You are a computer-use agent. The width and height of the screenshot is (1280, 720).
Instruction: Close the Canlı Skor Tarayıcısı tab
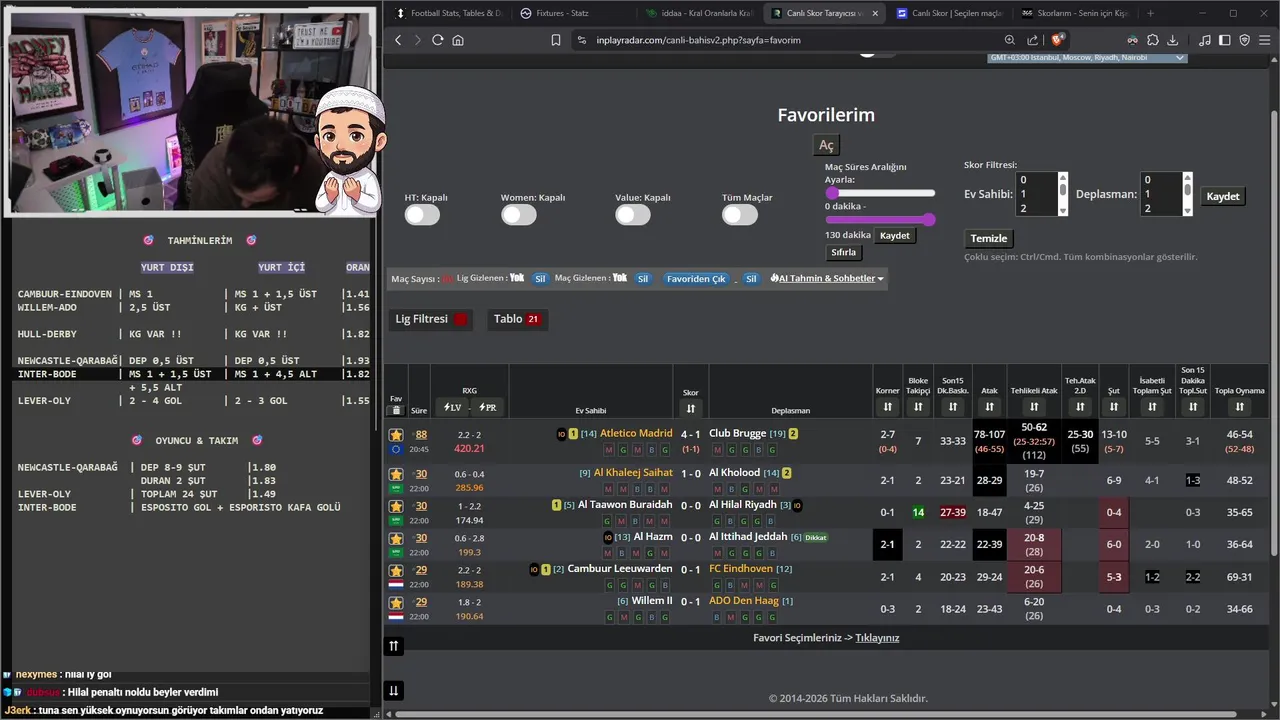[x=876, y=13]
